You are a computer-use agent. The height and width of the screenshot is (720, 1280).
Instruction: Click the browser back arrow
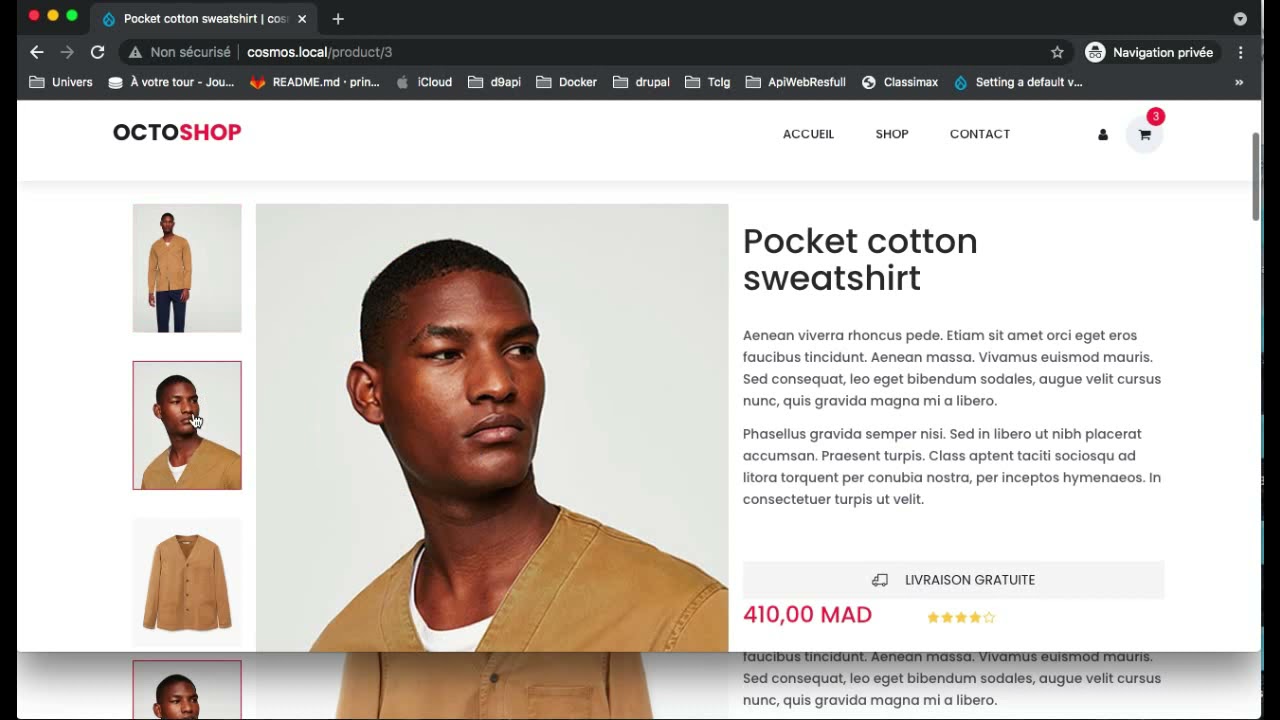(37, 52)
